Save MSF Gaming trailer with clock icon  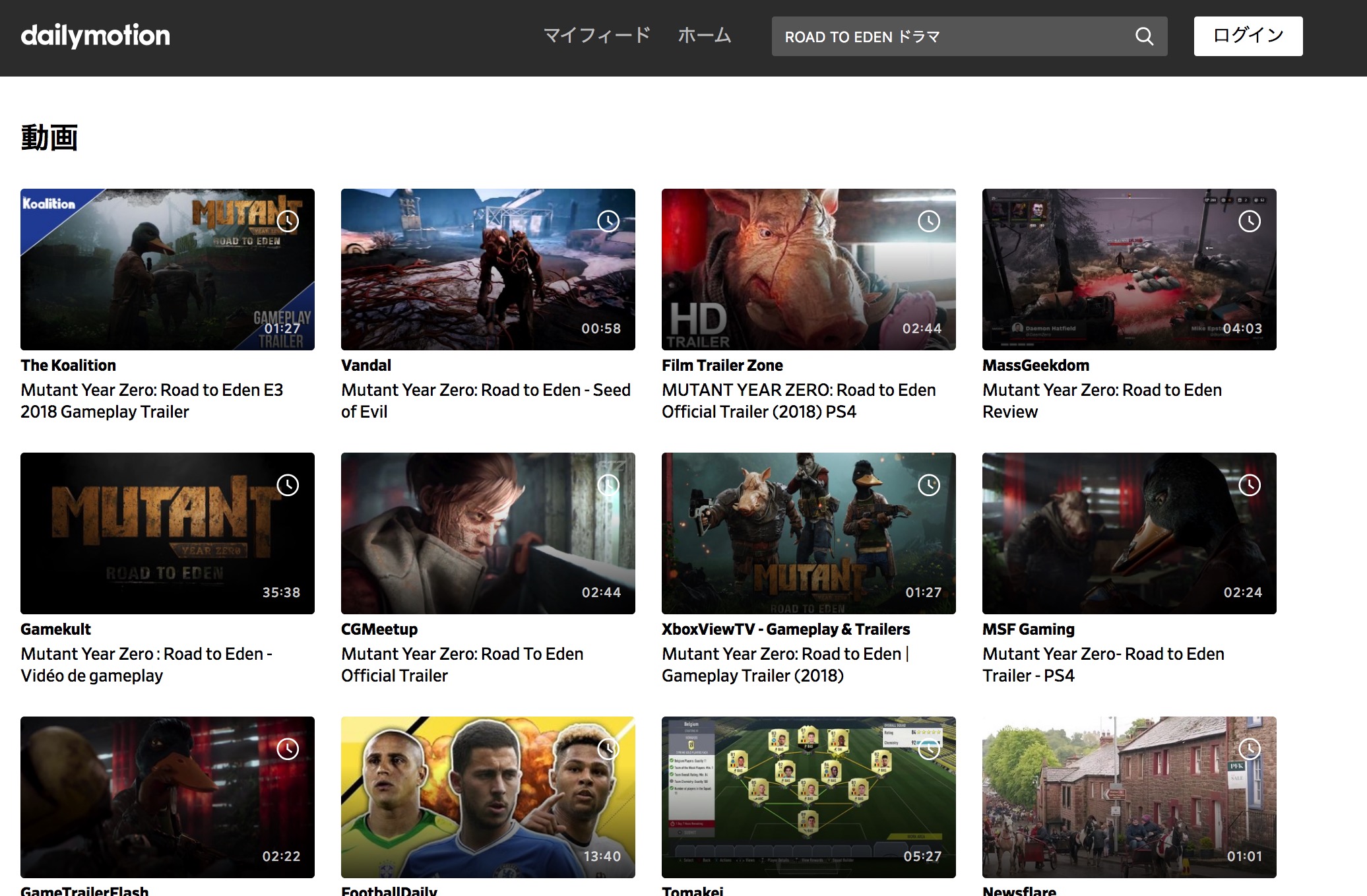[1250, 485]
